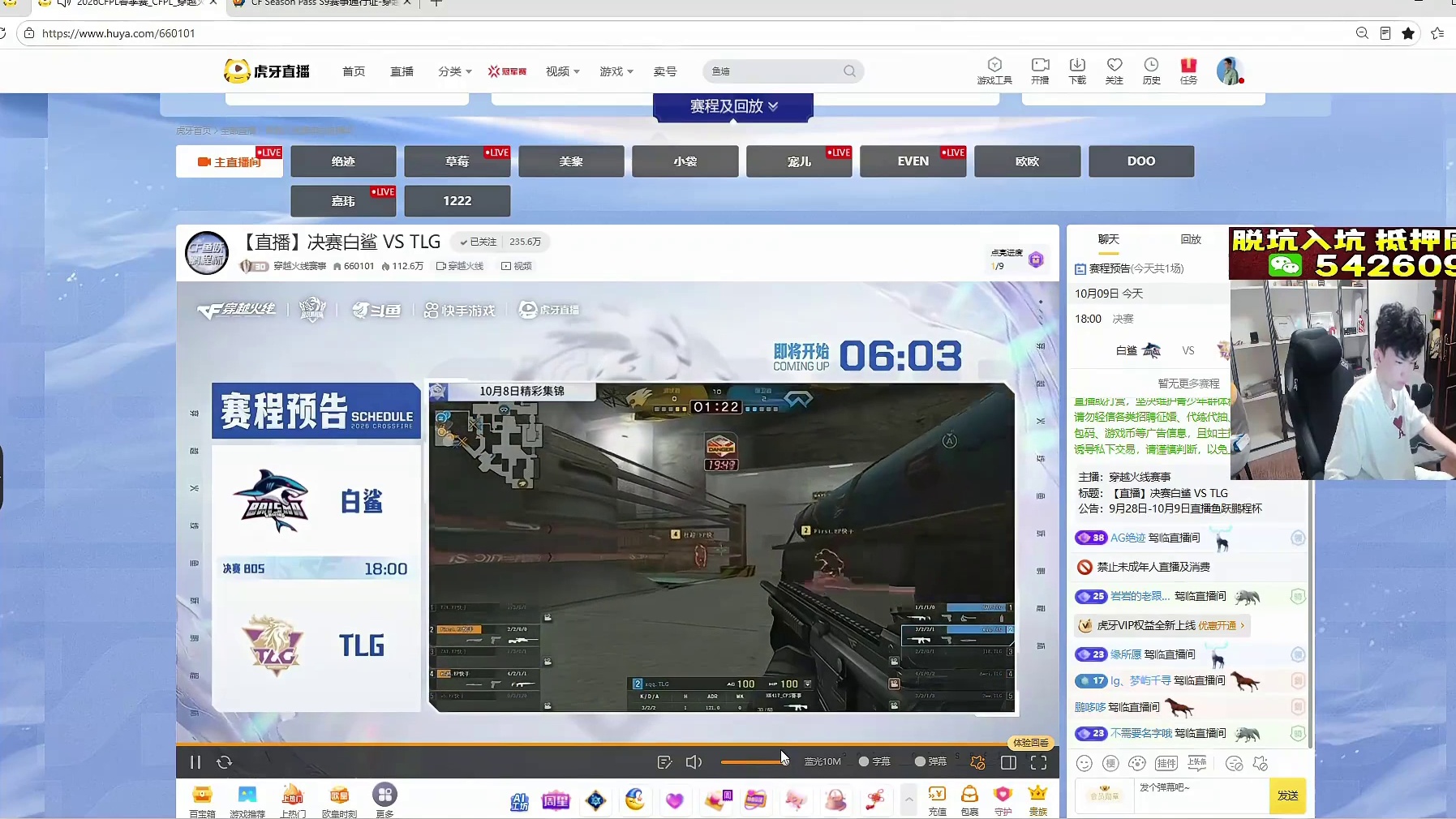The height and width of the screenshot is (819, 1456).
Task: Click the chat message input box
Action: 1200,795
